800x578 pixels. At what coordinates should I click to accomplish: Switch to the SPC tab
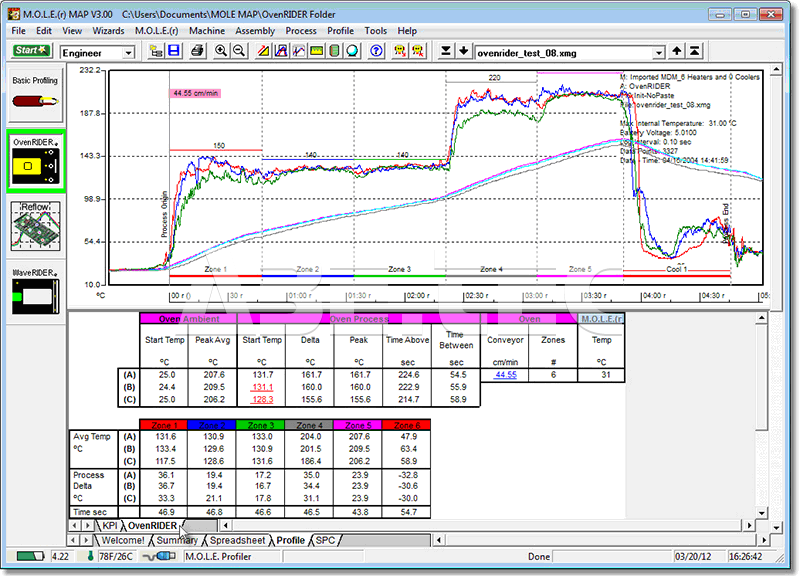(326, 540)
